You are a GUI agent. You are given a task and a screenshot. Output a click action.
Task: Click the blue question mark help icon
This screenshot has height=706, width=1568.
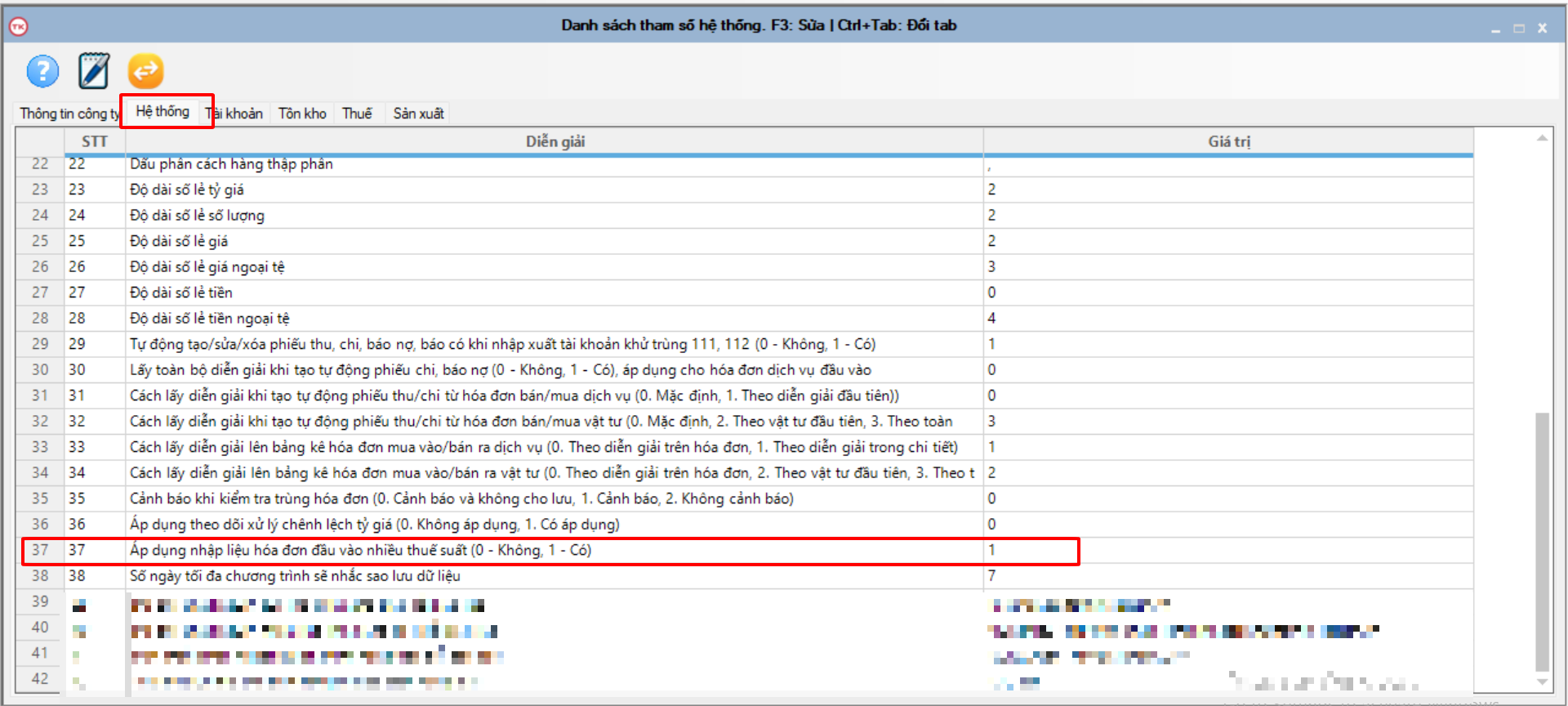[42, 72]
